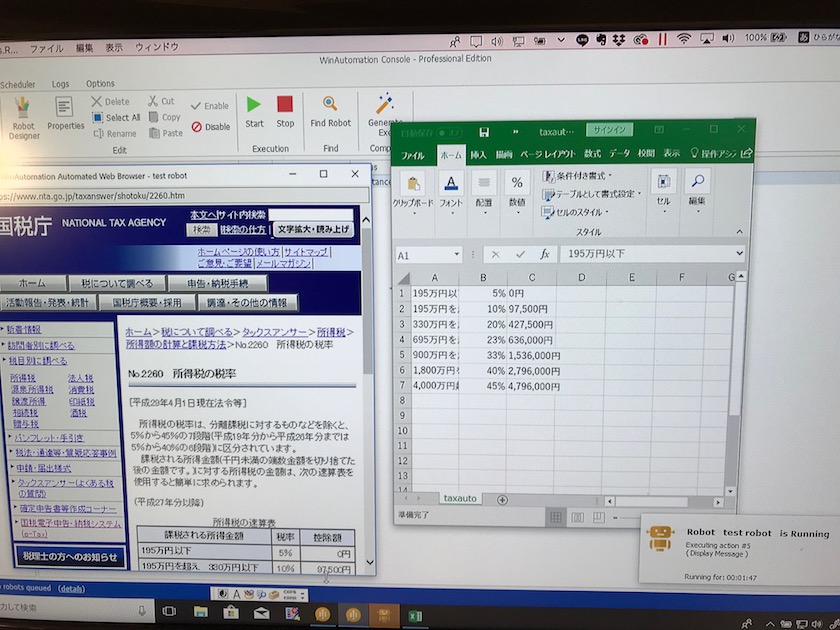Open format as table dropdown

pyautogui.click(x=591, y=194)
